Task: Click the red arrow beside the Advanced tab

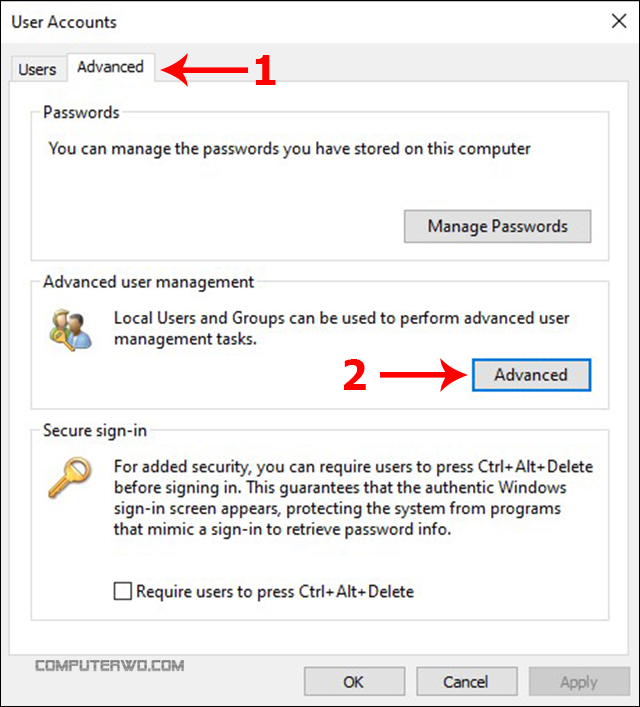Action: 204,70
